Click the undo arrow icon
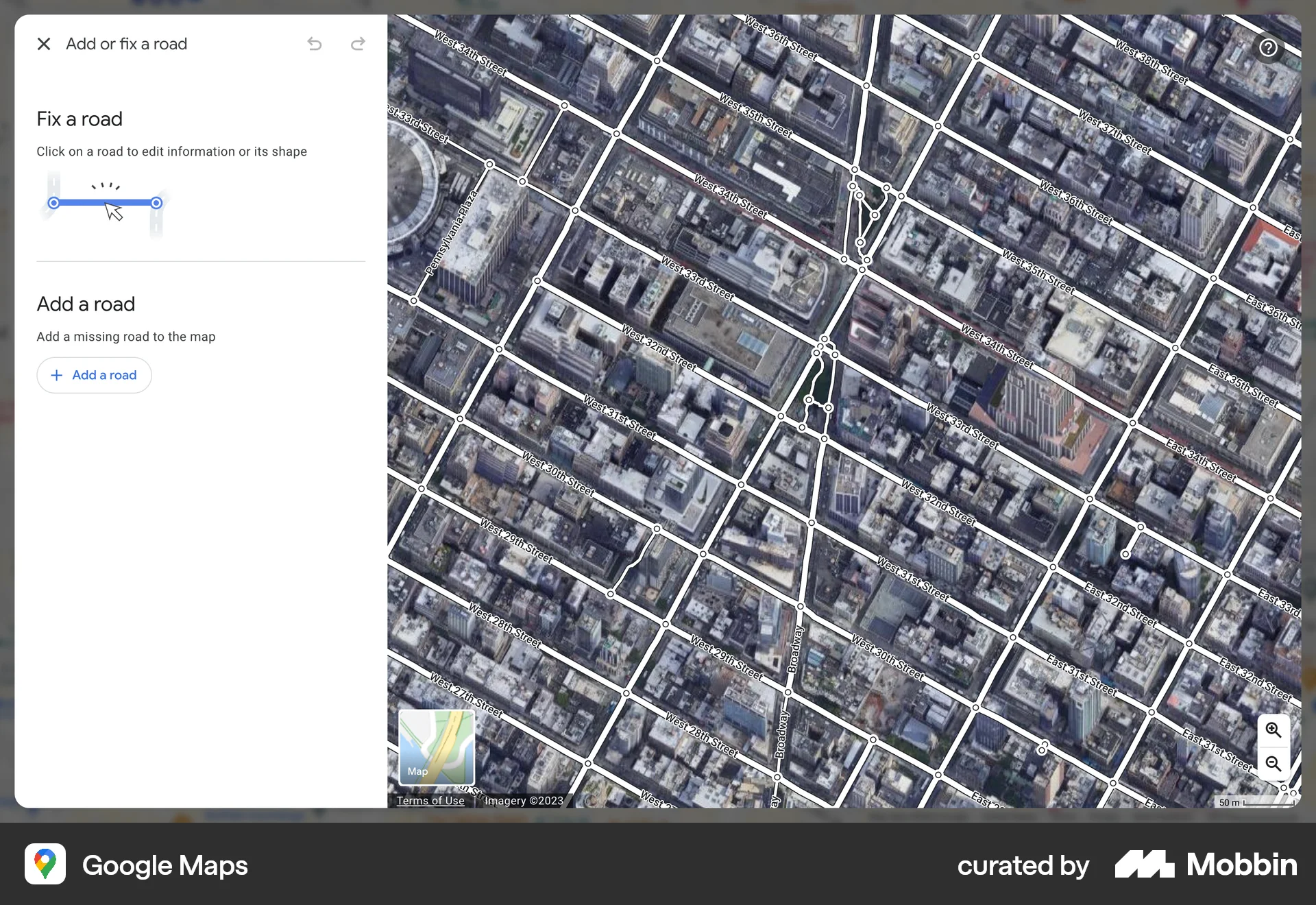1316x905 pixels. (x=314, y=44)
